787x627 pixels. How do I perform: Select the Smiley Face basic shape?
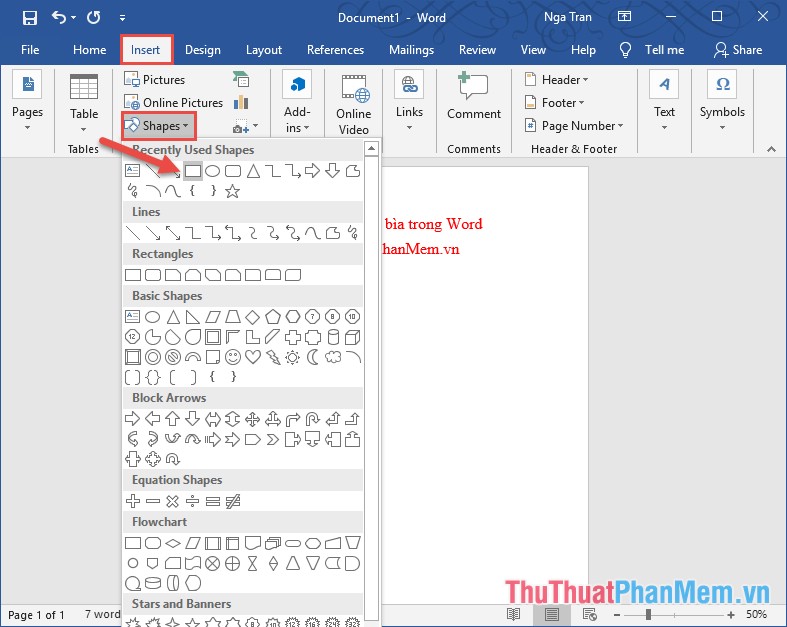tap(232, 357)
